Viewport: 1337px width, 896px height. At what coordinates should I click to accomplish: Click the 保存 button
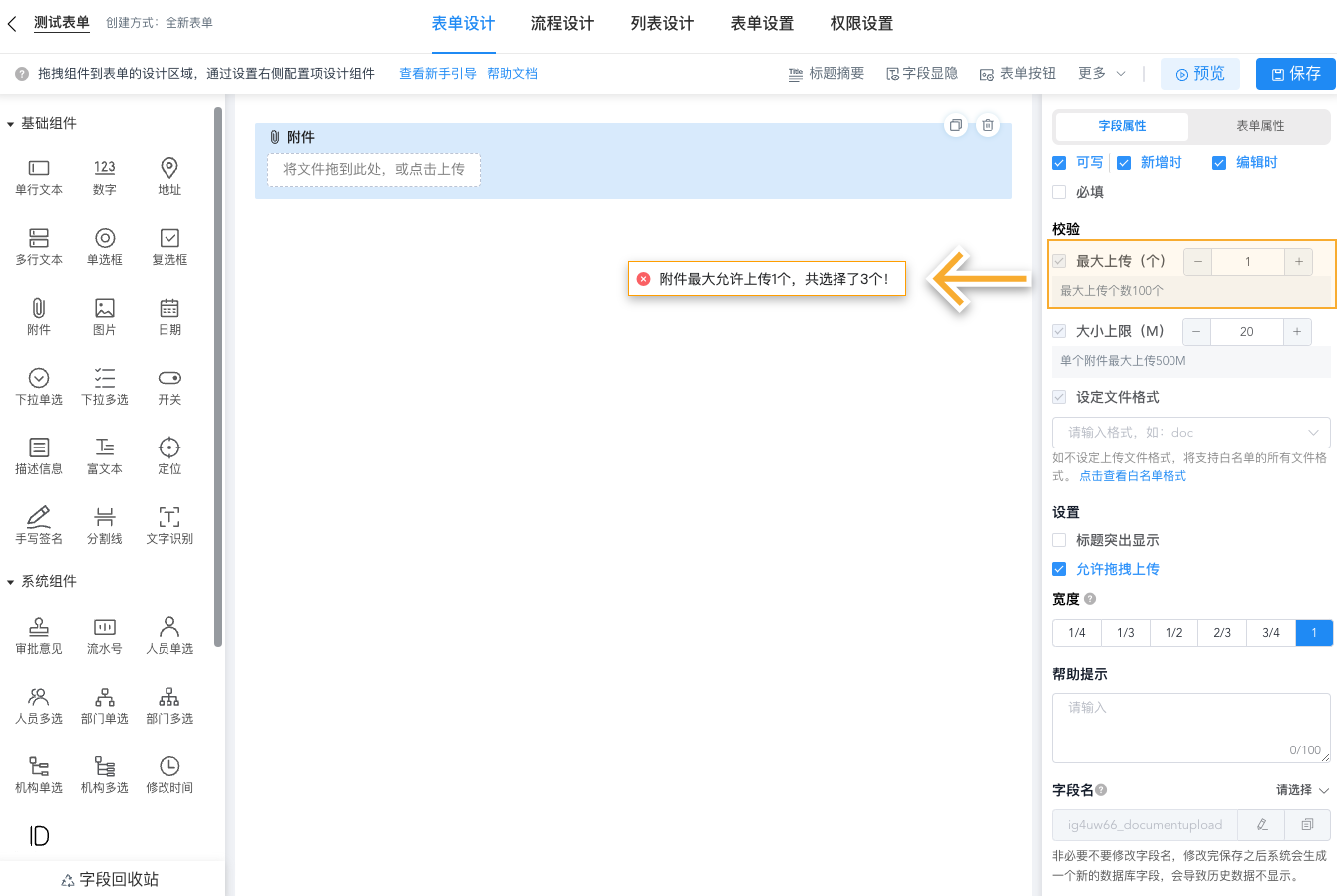tap(1294, 73)
